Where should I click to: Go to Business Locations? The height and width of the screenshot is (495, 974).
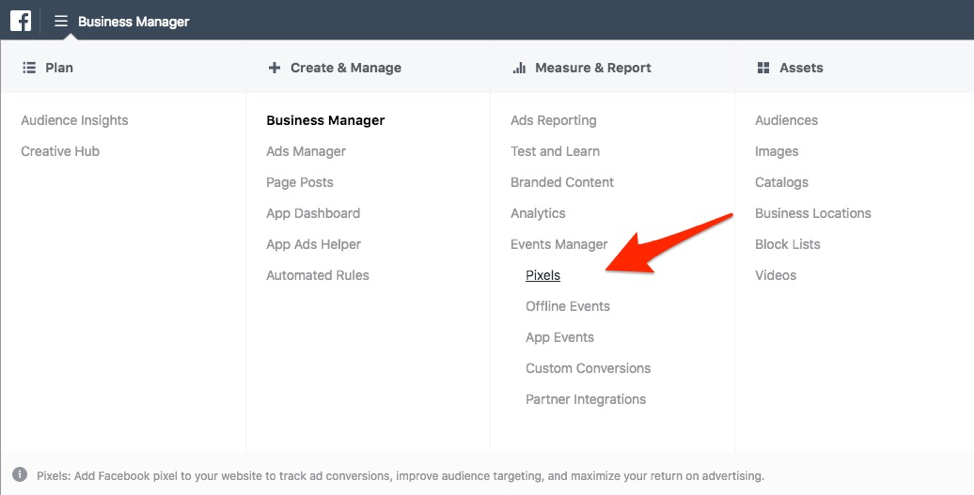(x=813, y=214)
